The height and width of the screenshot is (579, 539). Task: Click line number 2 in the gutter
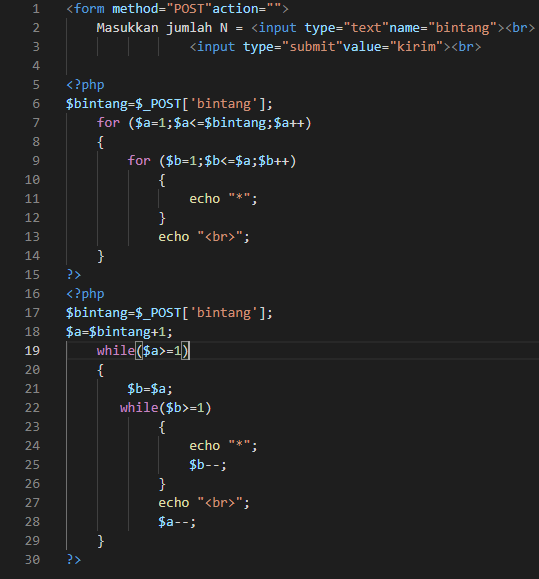click(x=36, y=28)
